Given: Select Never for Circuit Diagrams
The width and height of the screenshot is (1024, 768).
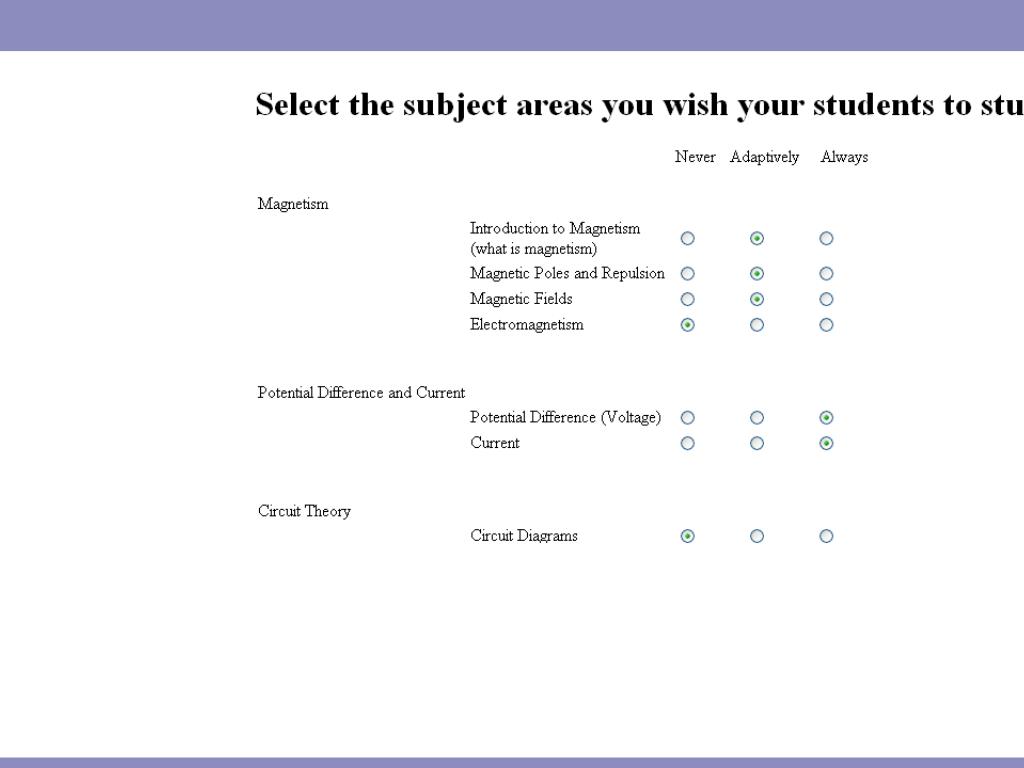Looking at the screenshot, I should pos(687,536).
